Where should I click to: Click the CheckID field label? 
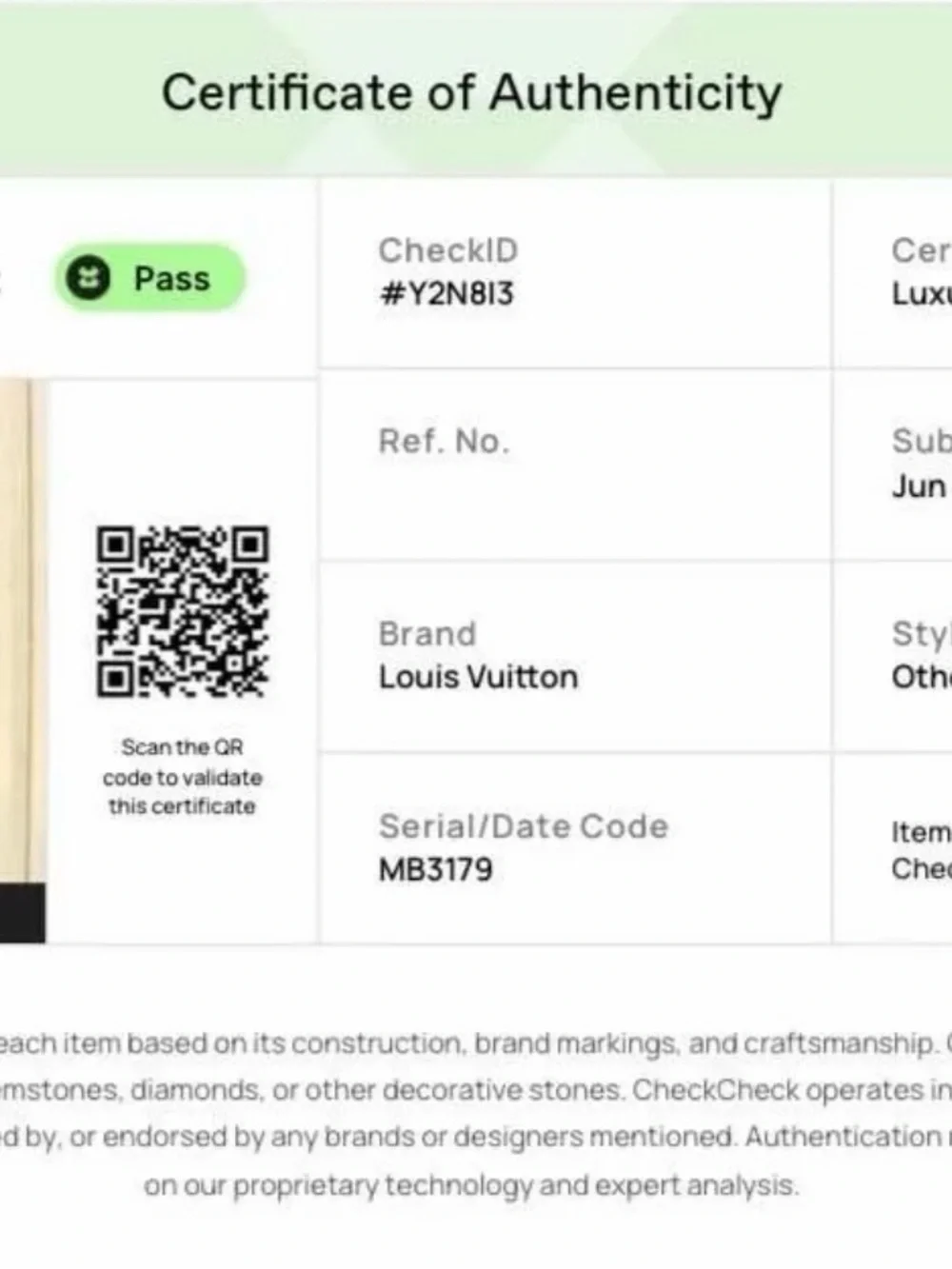coord(448,250)
